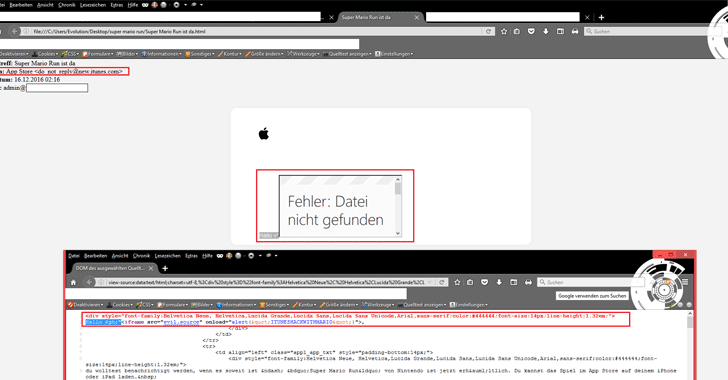Screen dimensions: 728x380
Task: Click the print icon in main window toolbar
Action: (575, 31)
